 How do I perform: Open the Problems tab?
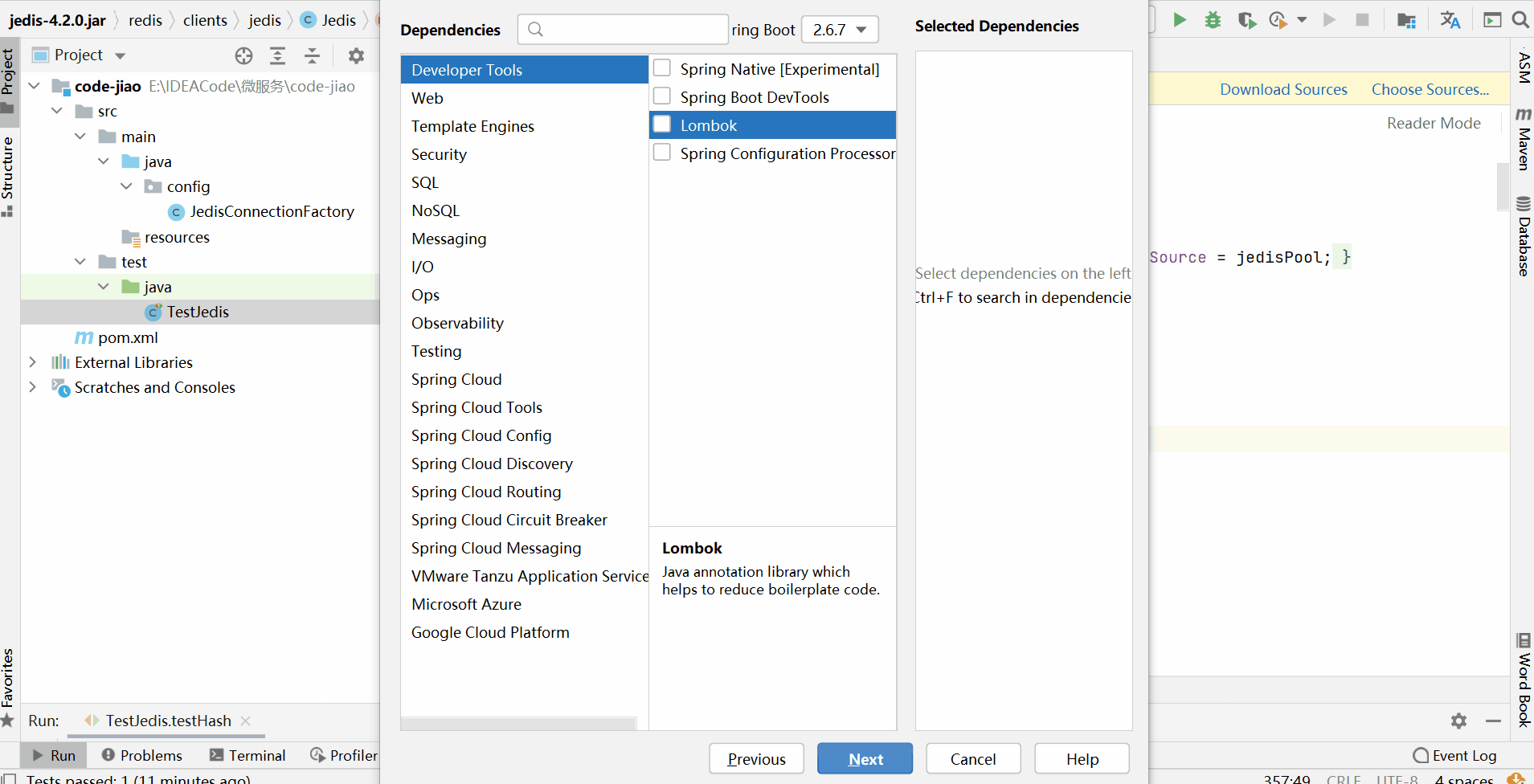(x=142, y=755)
